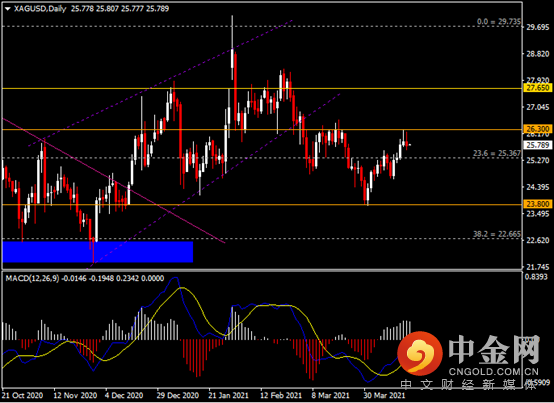
Task: Click the 12 Nov 2020 date label
Action: 75,396
